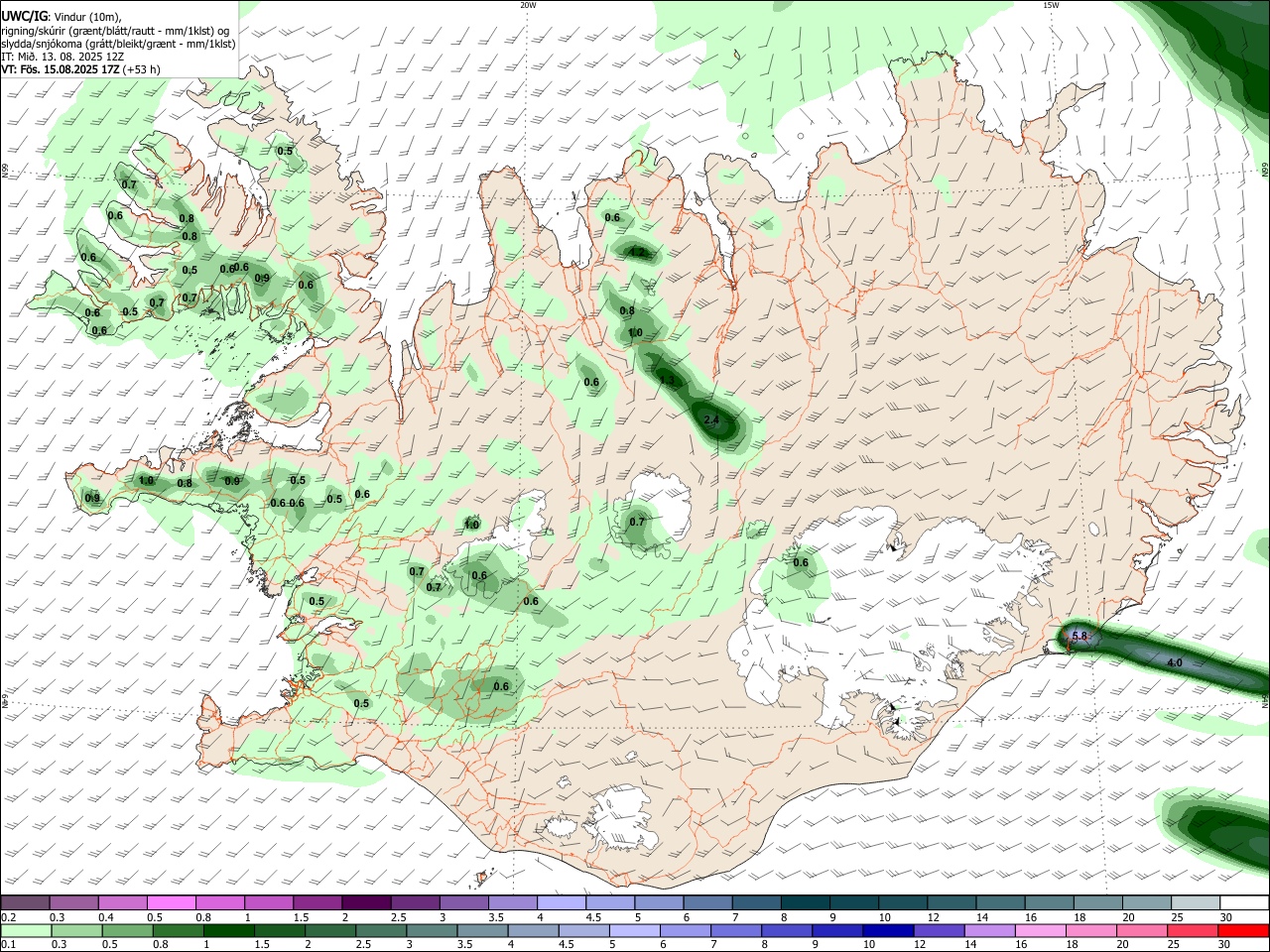Screen dimensions: 1270x952
Task: Click the bright pink 0.5–0.8 snow swatch
Action: click(171, 902)
